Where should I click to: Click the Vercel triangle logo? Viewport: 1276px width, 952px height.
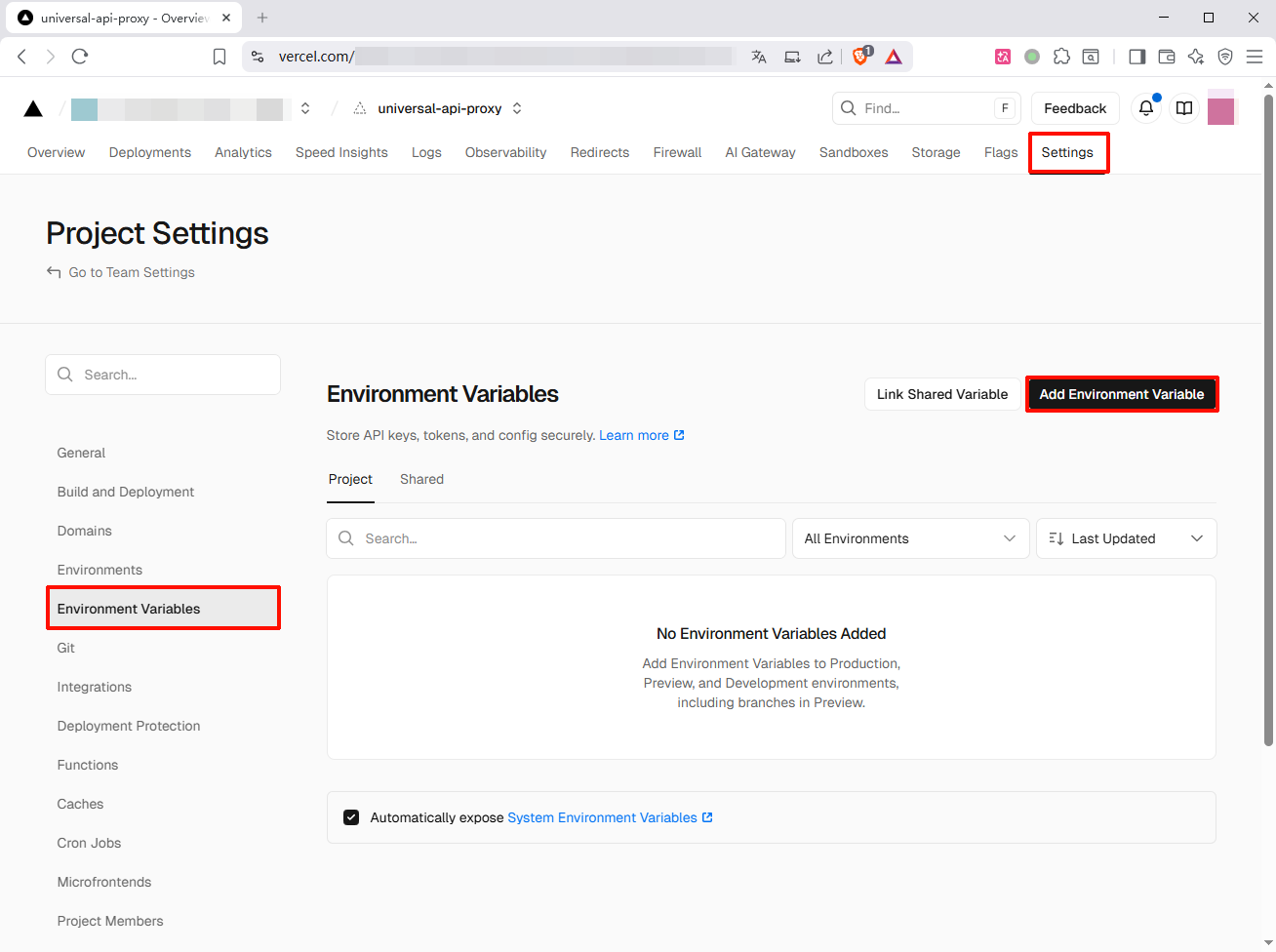click(x=33, y=108)
